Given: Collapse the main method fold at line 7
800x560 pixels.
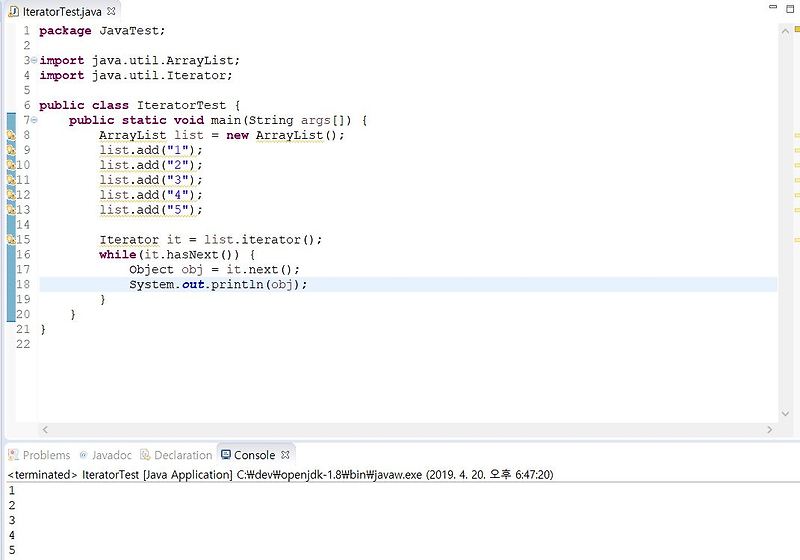Looking at the screenshot, I should coord(34,120).
